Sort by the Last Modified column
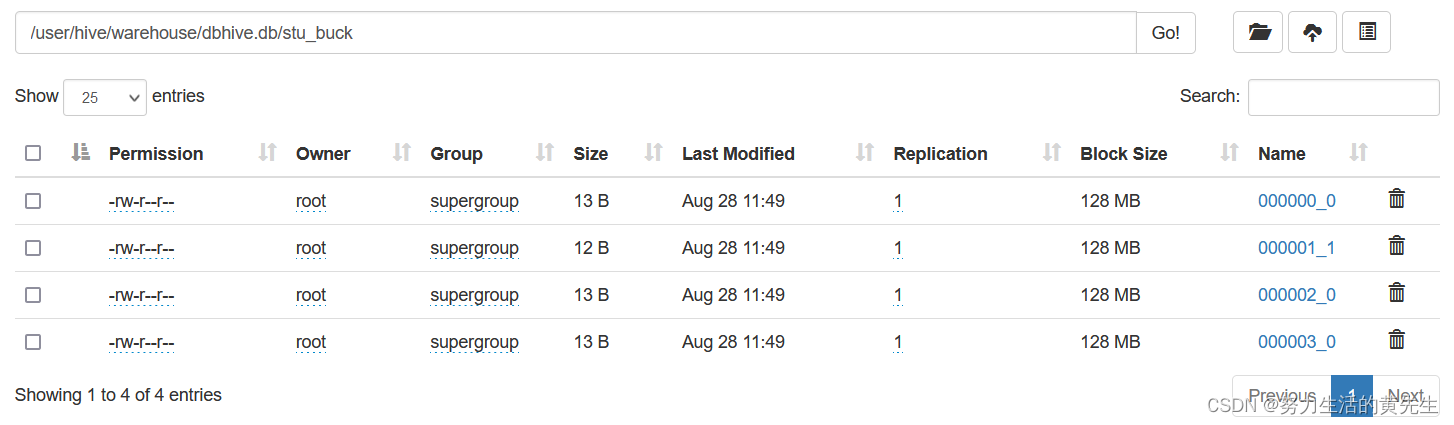1454x425 pixels. tap(738, 153)
